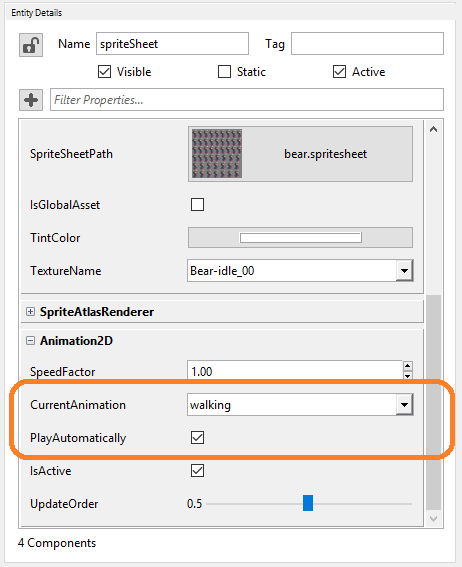This screenshot has height=567, width=462.
Task: Click the Filter Properties search field
Action: tap(247, 99)
